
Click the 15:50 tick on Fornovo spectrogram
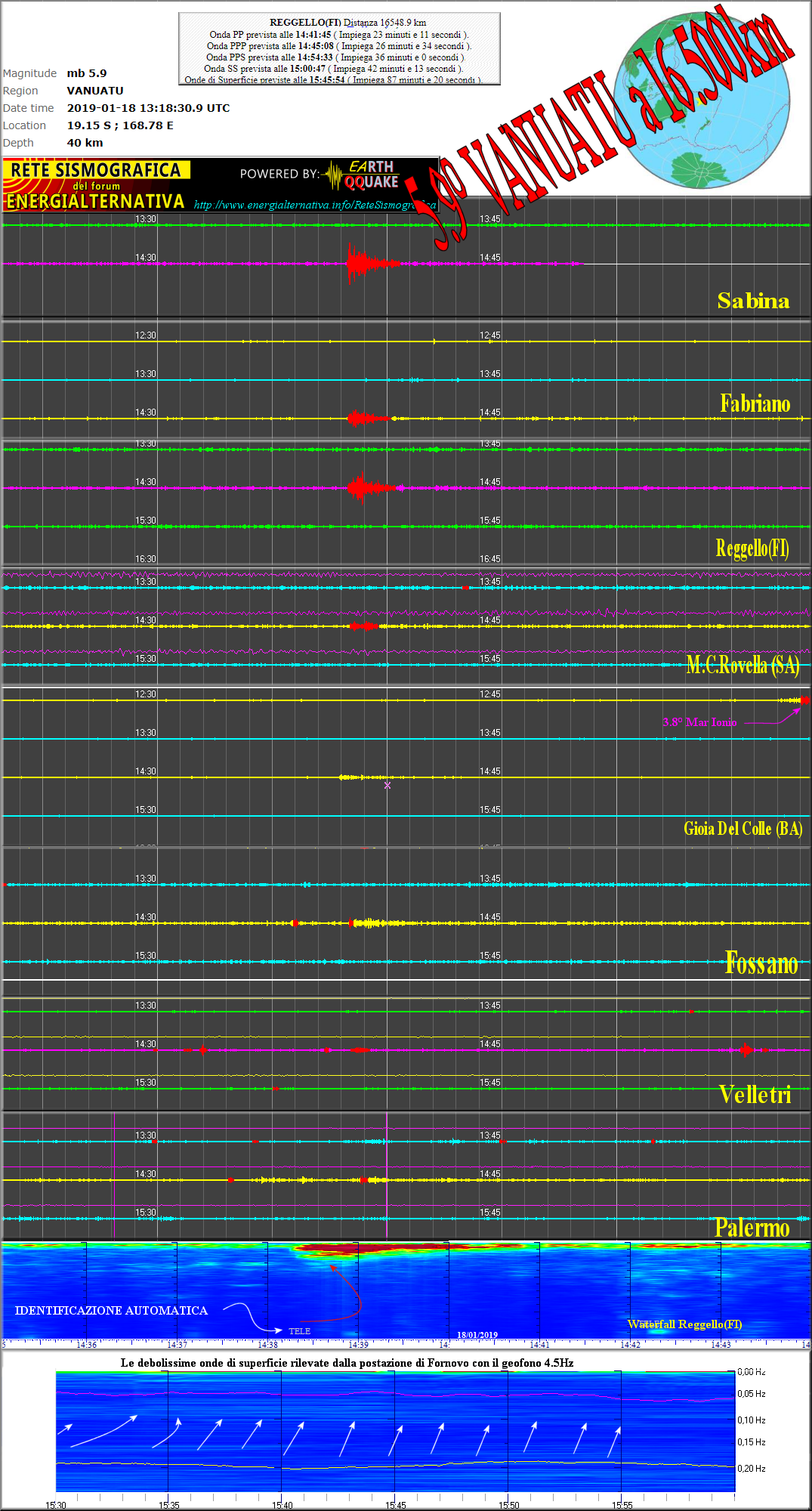coord(508,1505)
